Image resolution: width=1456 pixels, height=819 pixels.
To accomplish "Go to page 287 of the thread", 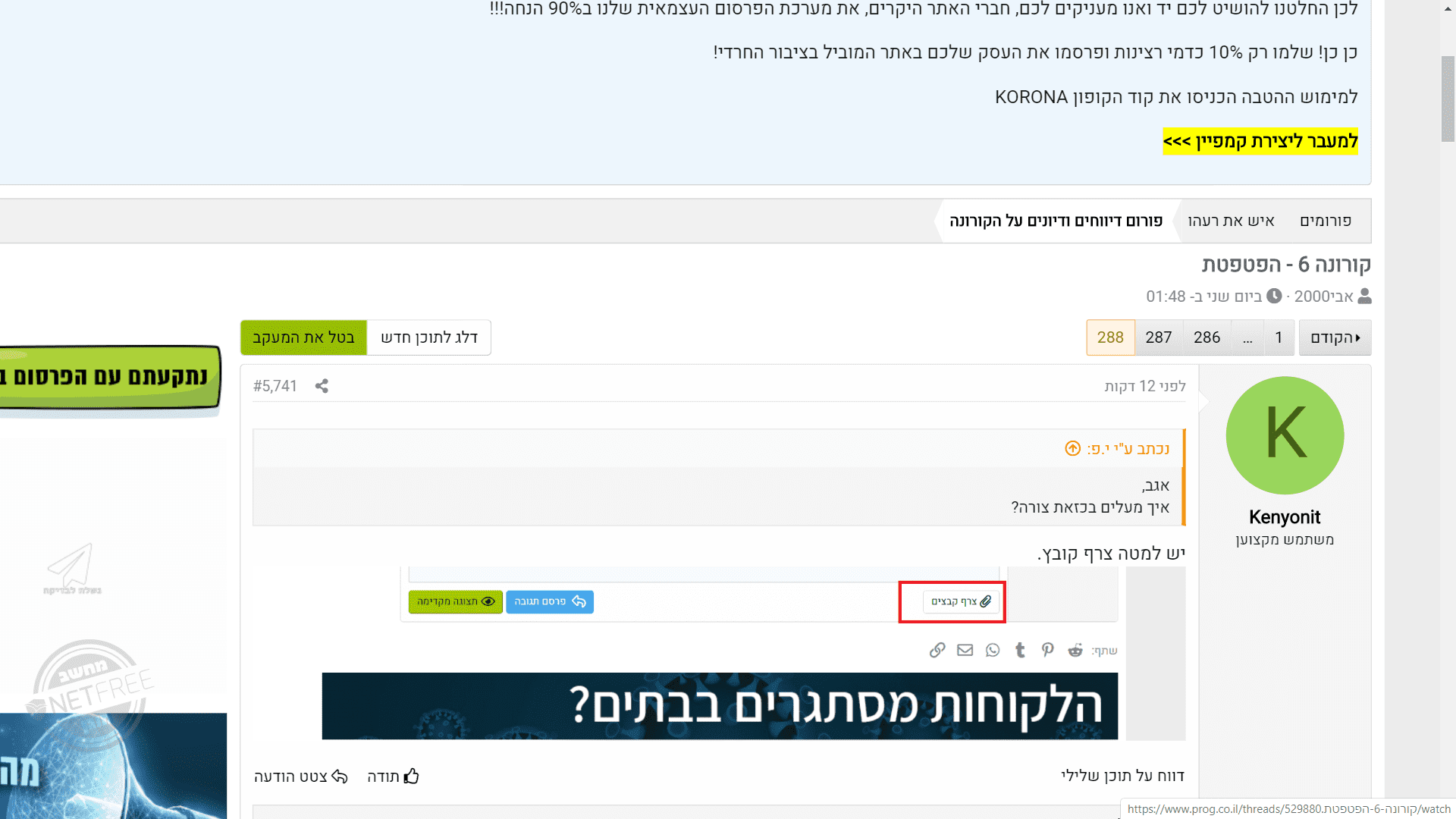I will tap(1158, 337).
